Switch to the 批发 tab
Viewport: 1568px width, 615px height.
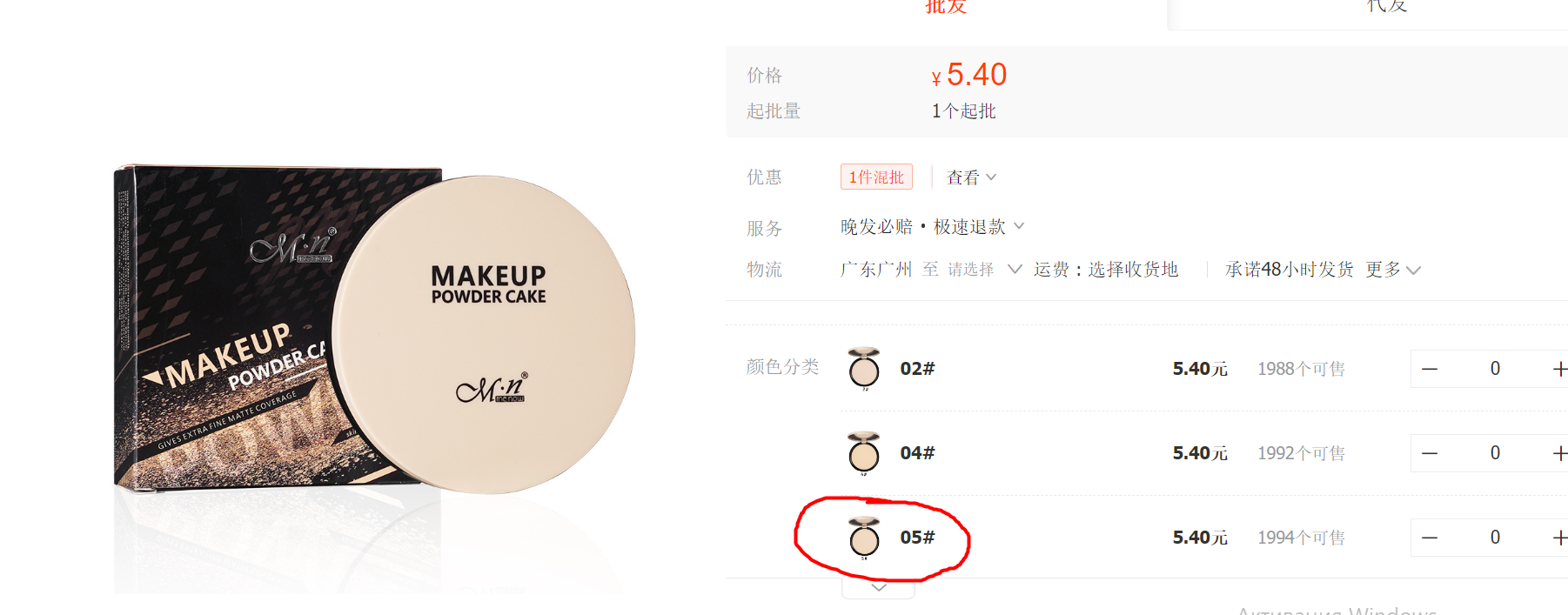946,9
